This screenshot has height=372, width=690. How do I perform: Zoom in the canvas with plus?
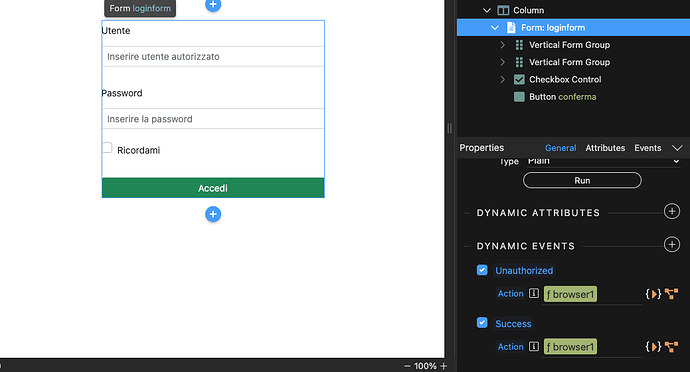(444, 366)
